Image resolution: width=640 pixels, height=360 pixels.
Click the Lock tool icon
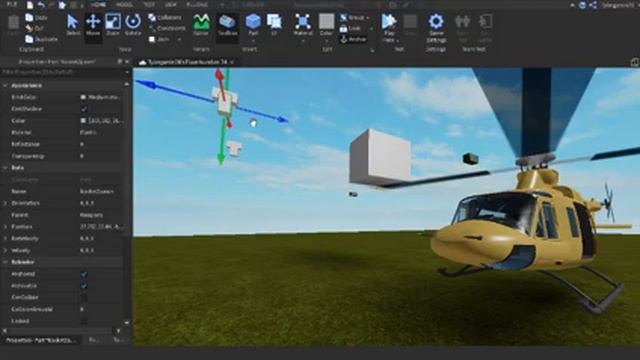344,28
